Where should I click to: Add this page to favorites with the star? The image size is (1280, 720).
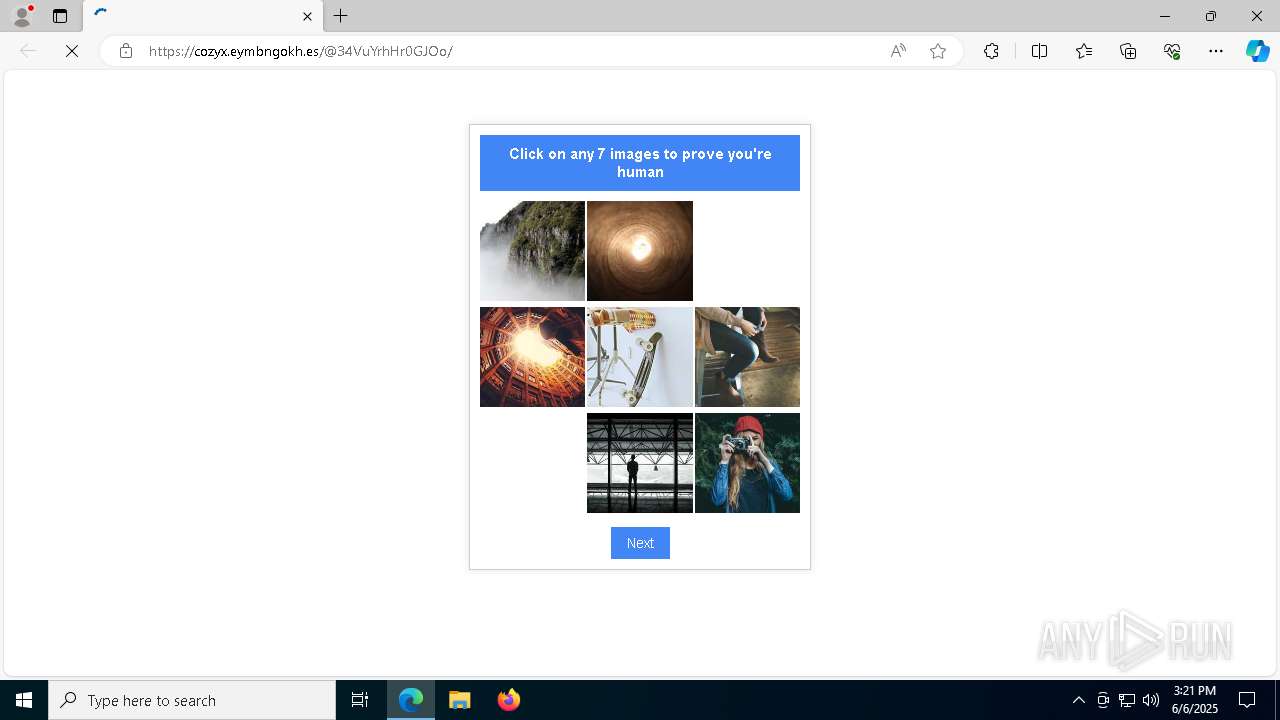coord(938,51)
